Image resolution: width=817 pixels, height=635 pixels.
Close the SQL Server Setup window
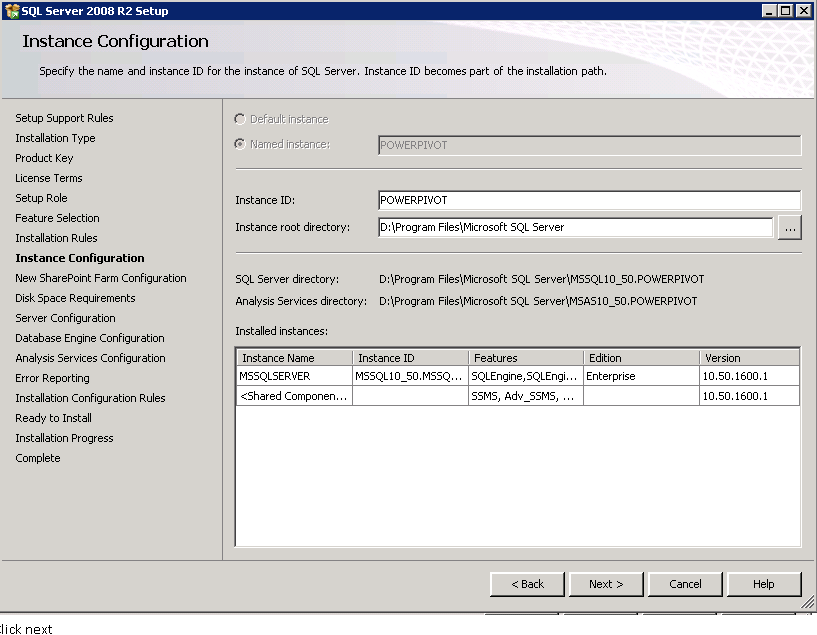pos(804,10)
